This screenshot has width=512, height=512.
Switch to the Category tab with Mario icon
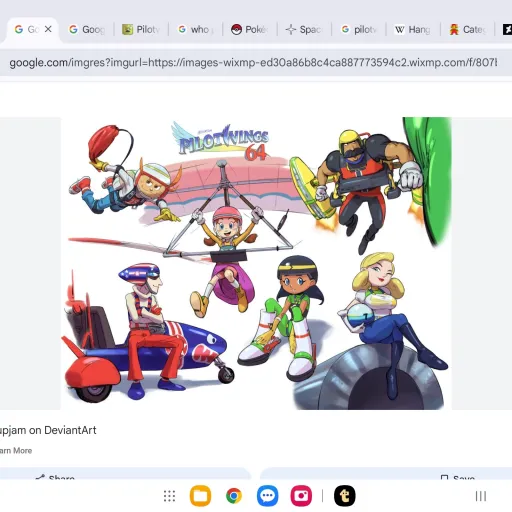(467, 30)
